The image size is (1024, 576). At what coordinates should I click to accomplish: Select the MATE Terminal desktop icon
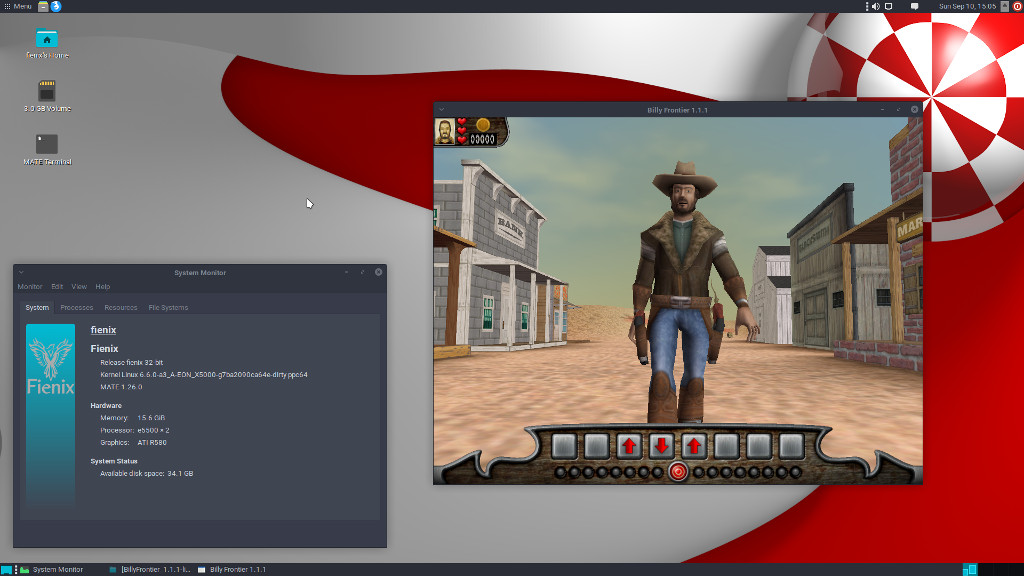tap(47, 150)
